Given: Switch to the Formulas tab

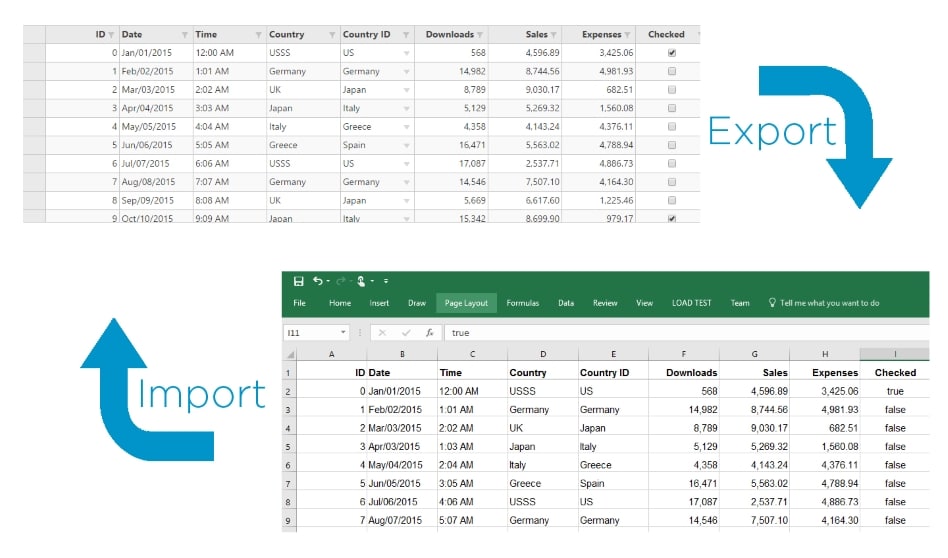Looking at the screenshot, I should click(x=522, y=303).
